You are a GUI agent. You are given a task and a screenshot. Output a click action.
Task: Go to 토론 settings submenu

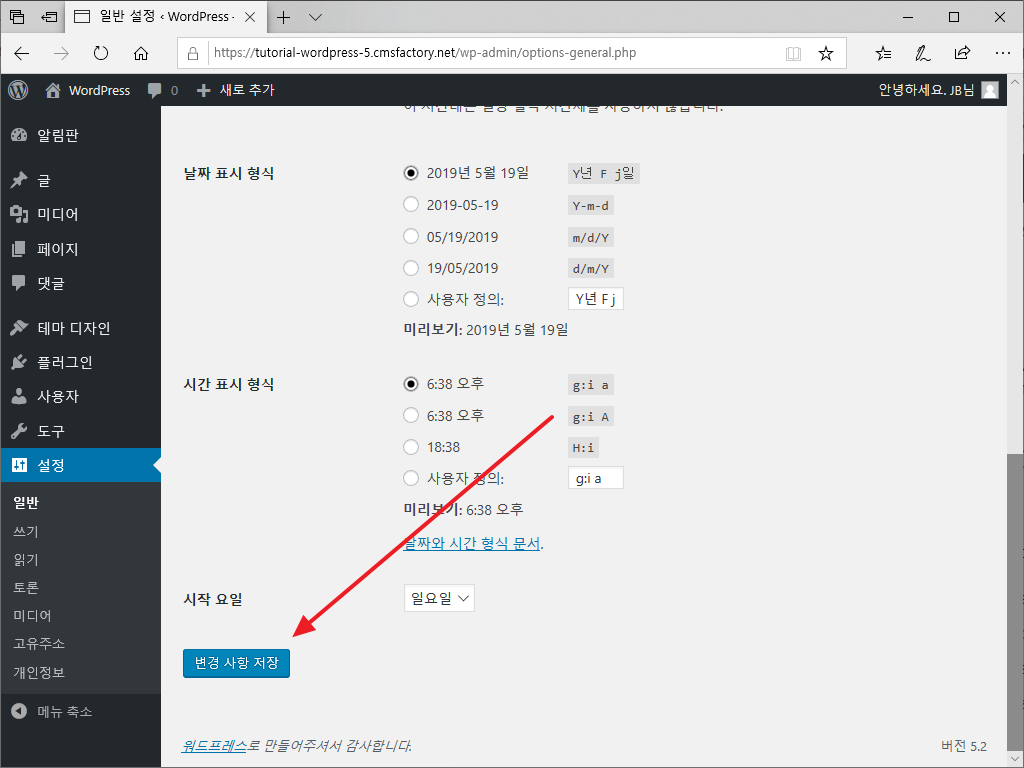[26, 587]
